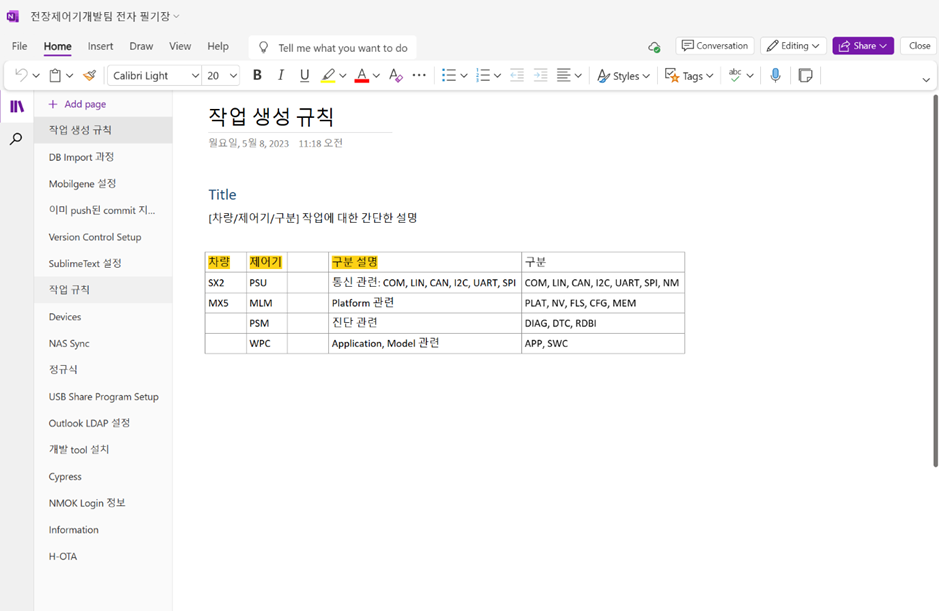Click the Format Painter icon
Image resolution: width=939 pixels, height=611 pixels.
(90, 75)
